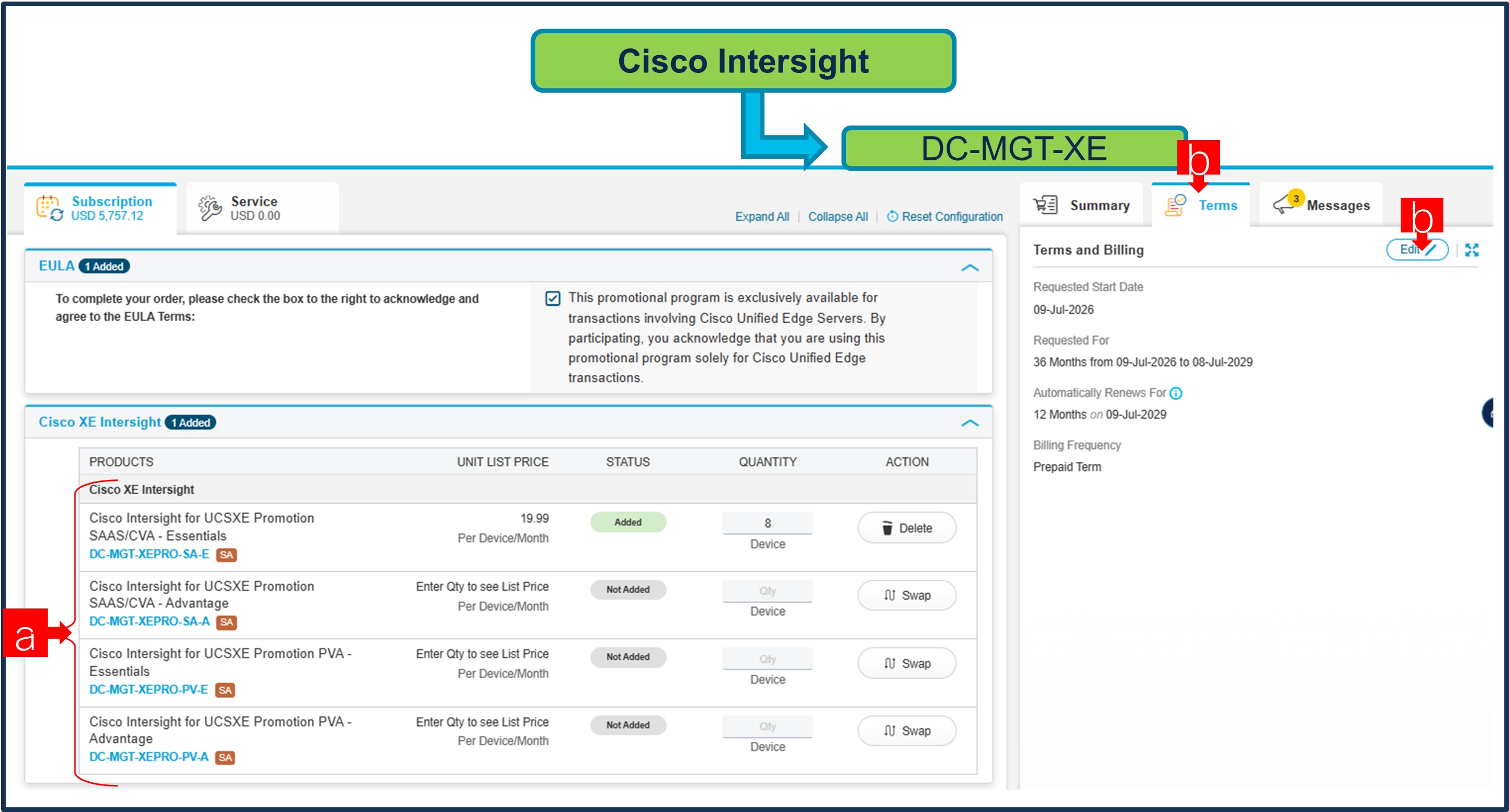Open the Subscription tab

click(x=100, y=208)
